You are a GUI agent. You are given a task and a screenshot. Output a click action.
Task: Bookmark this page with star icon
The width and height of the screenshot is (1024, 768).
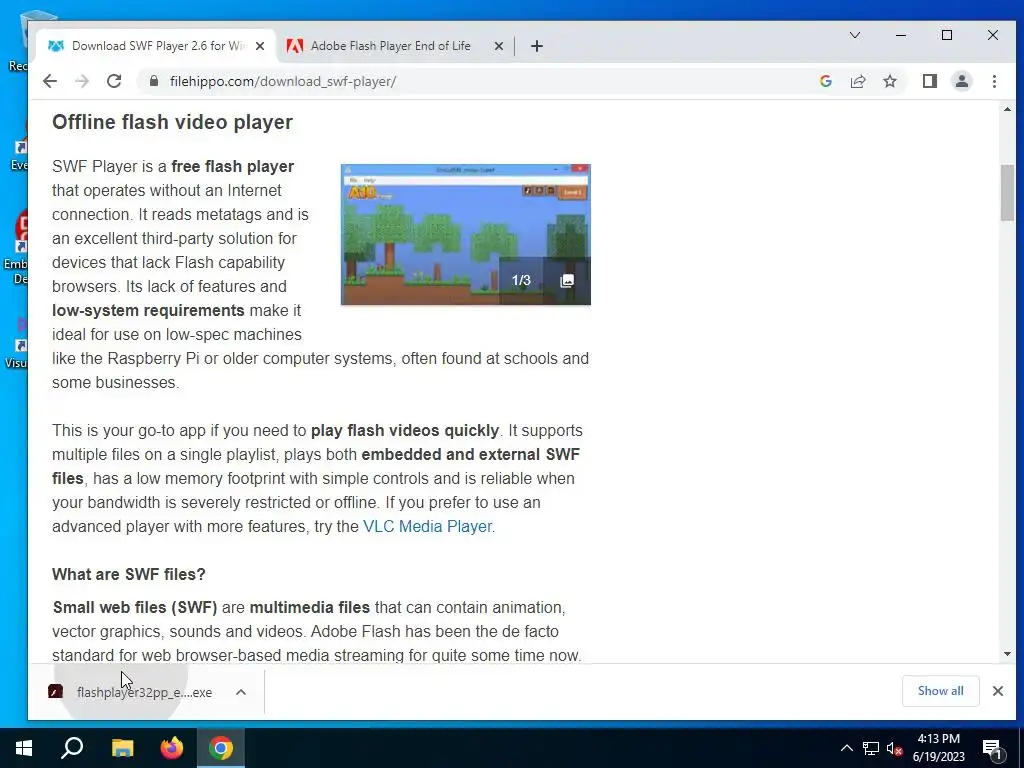coord(889,81)
